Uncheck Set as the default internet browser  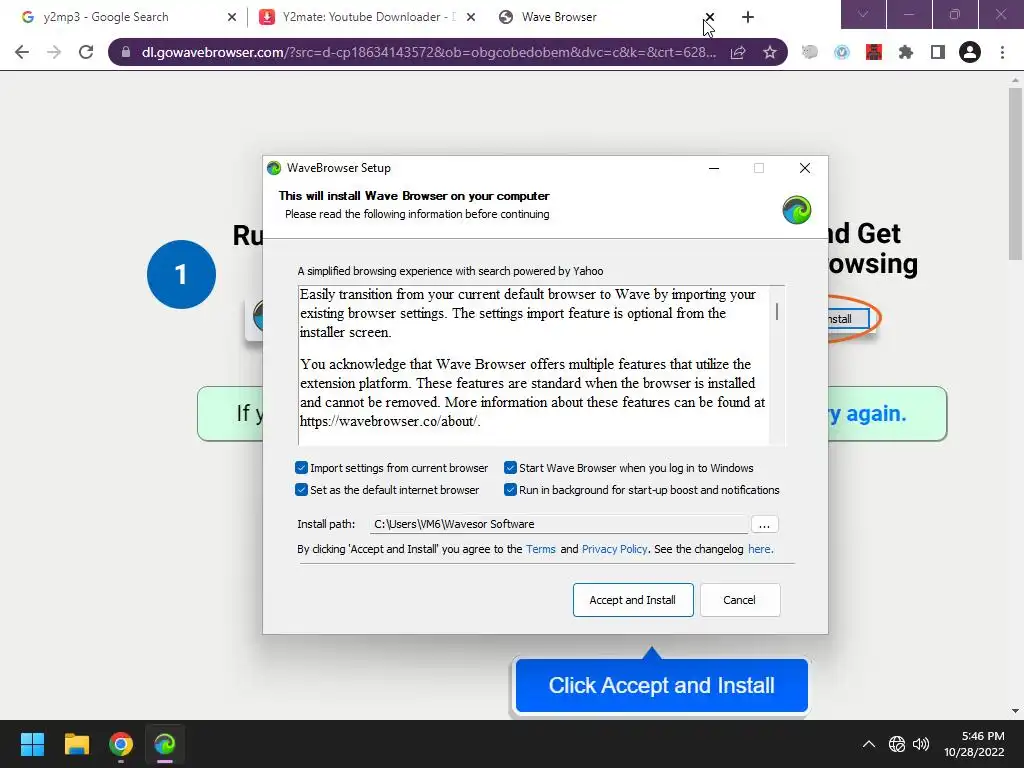coord(301,490)
